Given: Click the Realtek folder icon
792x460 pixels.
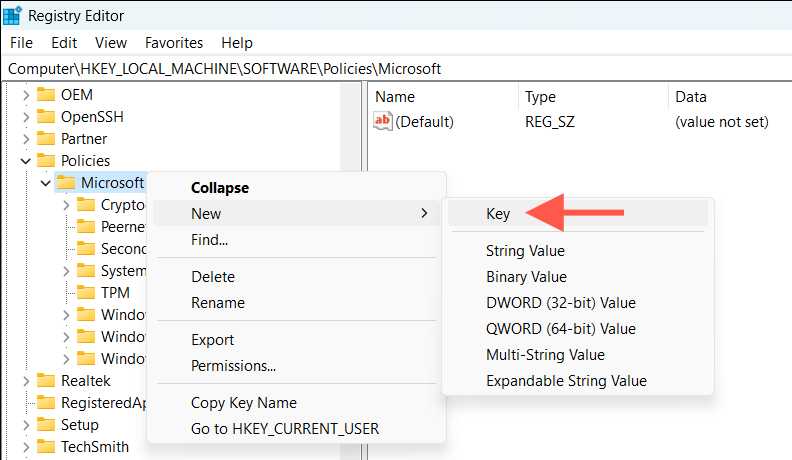Looking at the screenshot, I should [x=45, y=381].
